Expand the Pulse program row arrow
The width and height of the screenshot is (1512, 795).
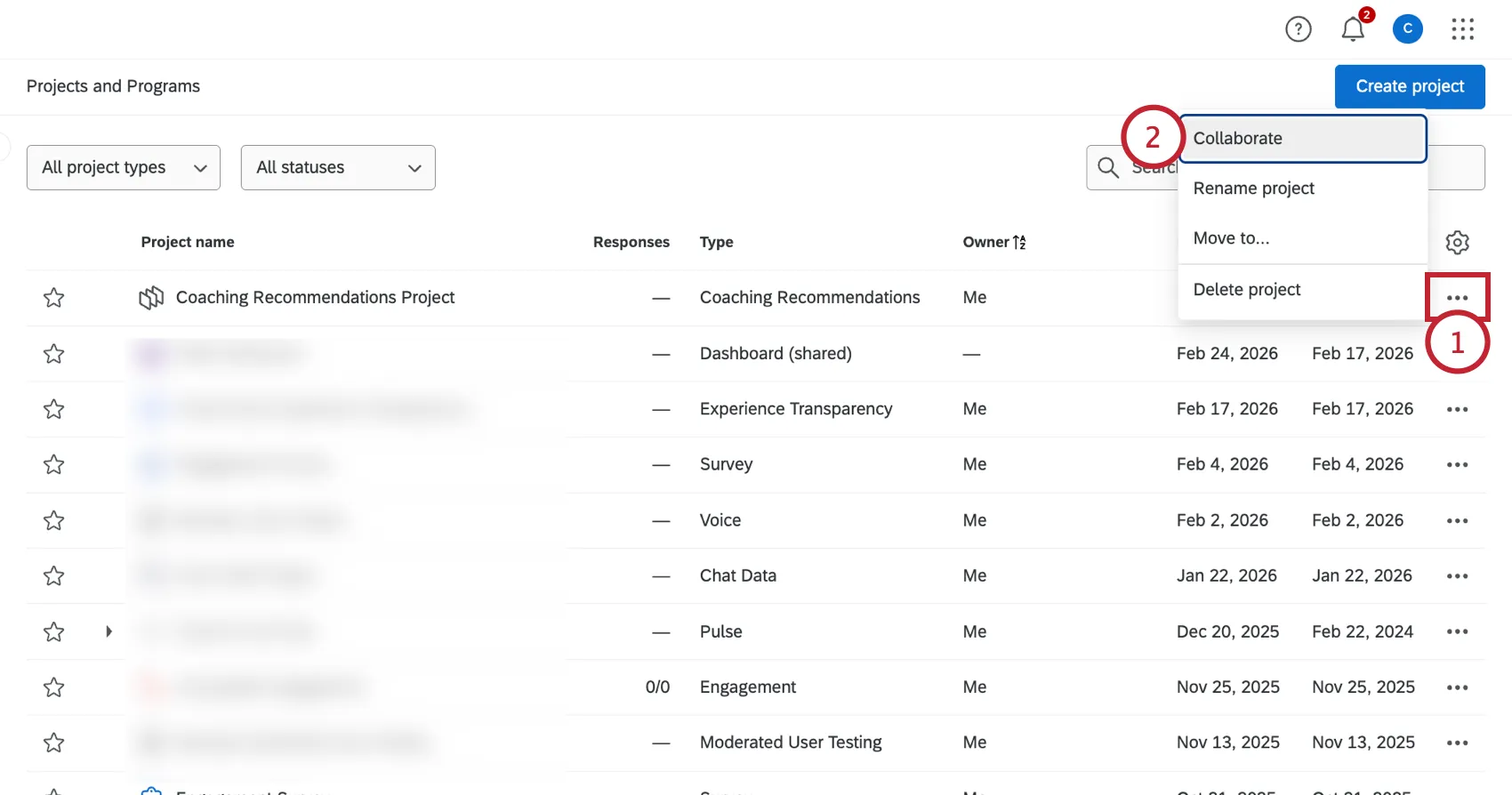click(x=109, y=631)
